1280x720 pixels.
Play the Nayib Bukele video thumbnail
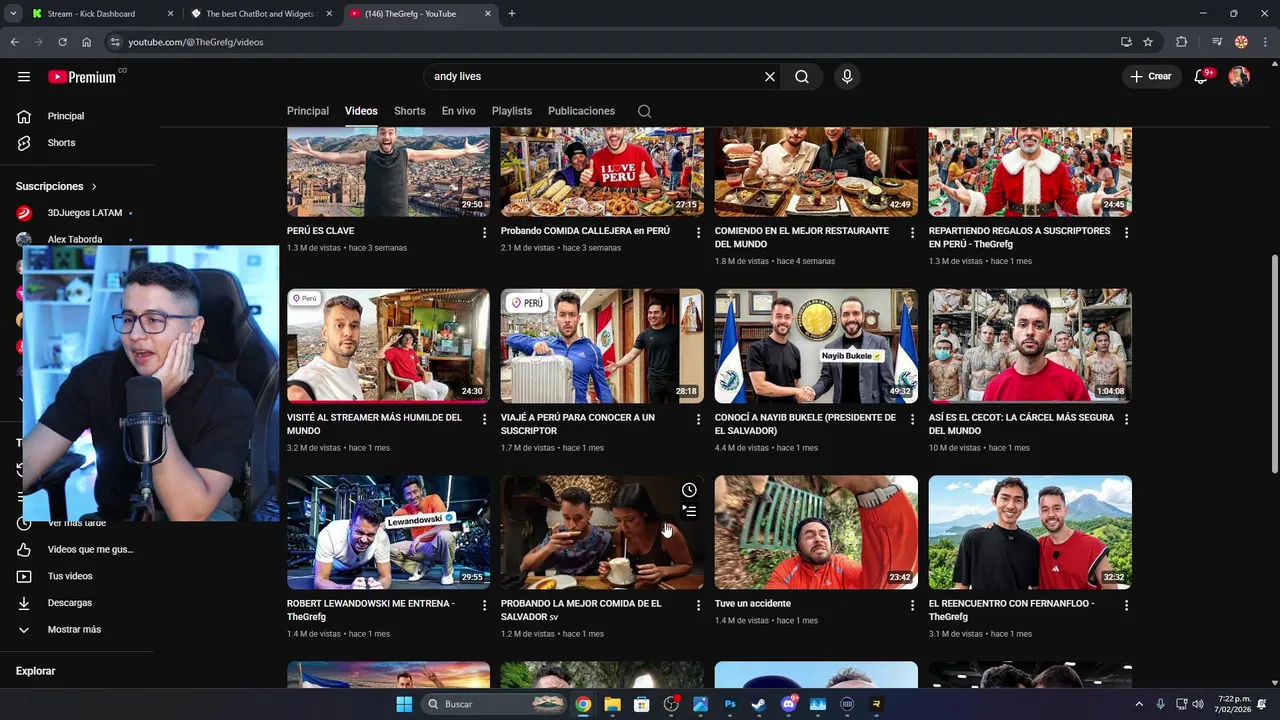click(x=816, y=346)
